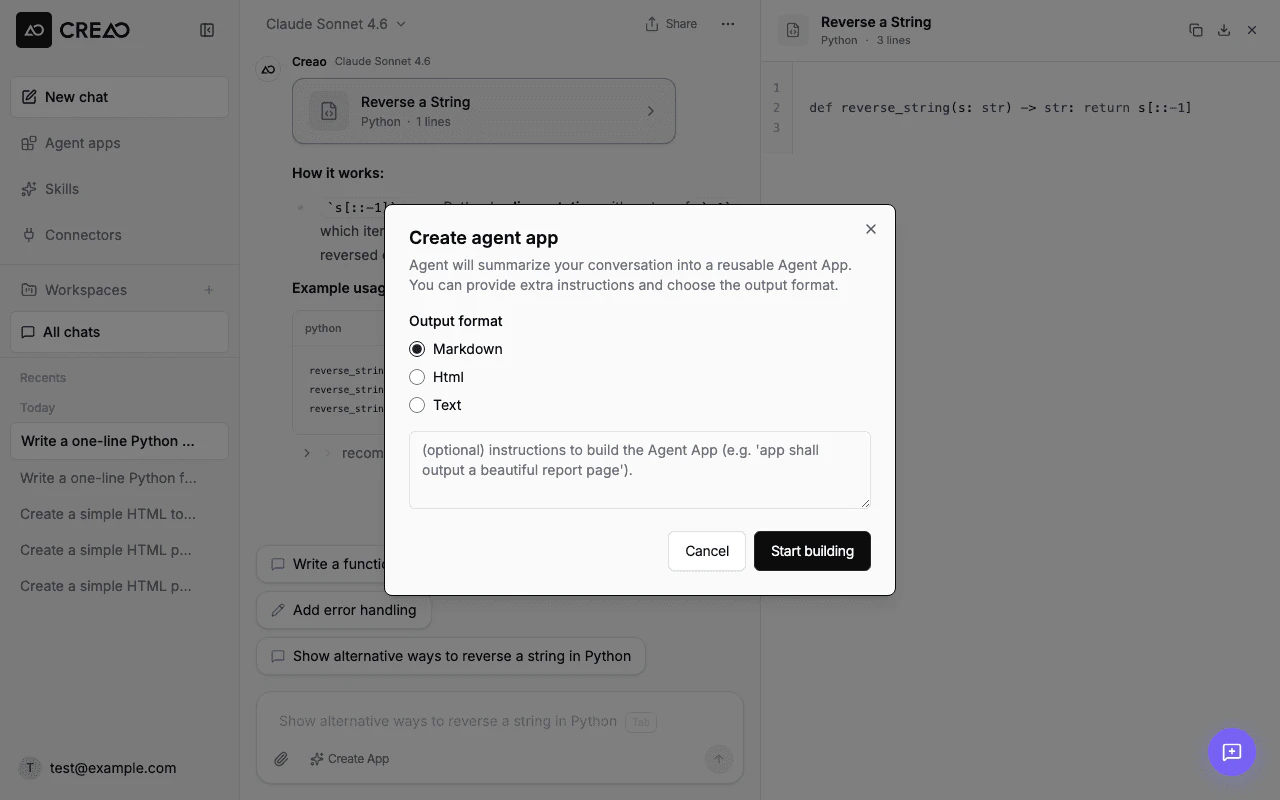Viewport: 1280px width, 800px height.
Task: Open Agent apps from the sidebar
Action: point(82,142)
